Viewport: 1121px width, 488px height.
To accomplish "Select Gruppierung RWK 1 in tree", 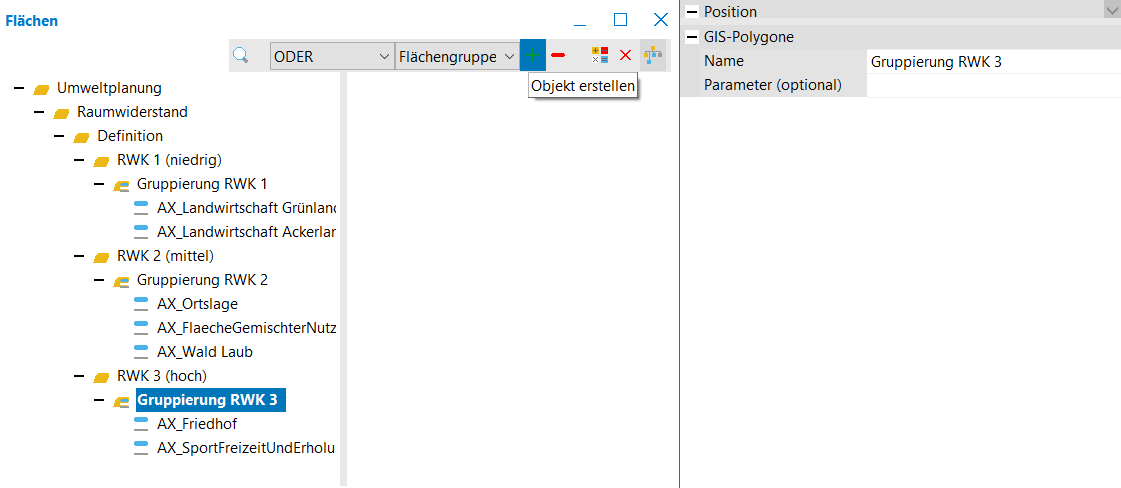I will [x=201, y=184].
